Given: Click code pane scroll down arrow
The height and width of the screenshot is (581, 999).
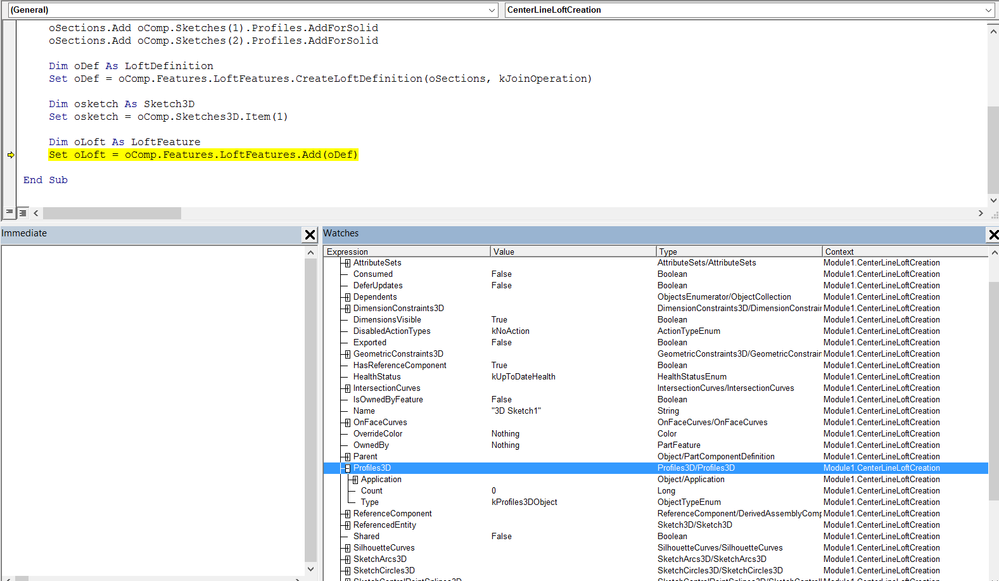Looking at the screenshot, I should pos(993,200).
